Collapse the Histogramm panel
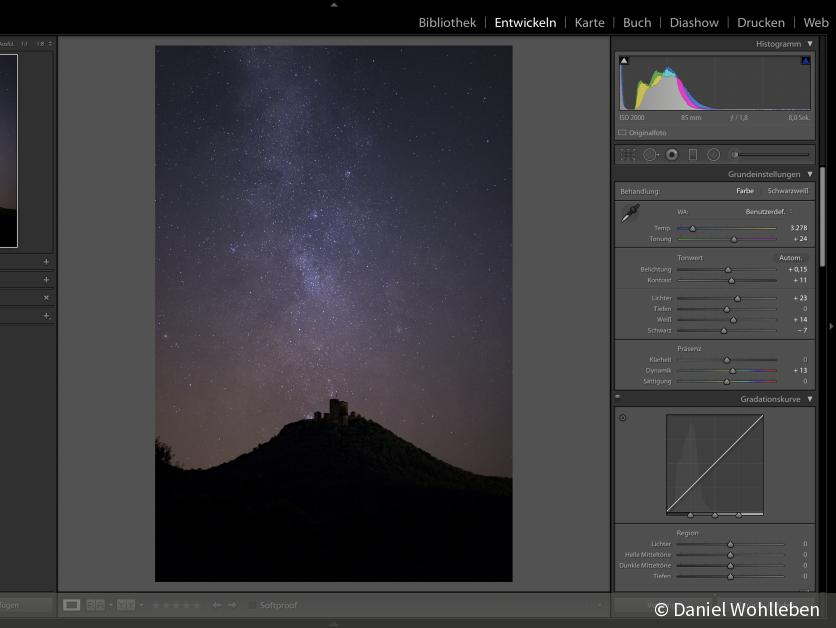836x628 pixels. click(x=810, y=44)
